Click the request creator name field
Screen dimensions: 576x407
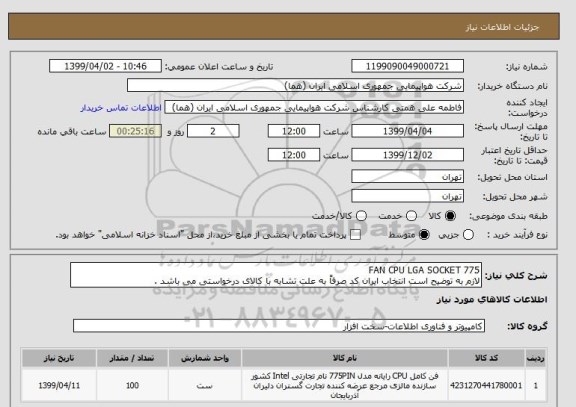314,107
